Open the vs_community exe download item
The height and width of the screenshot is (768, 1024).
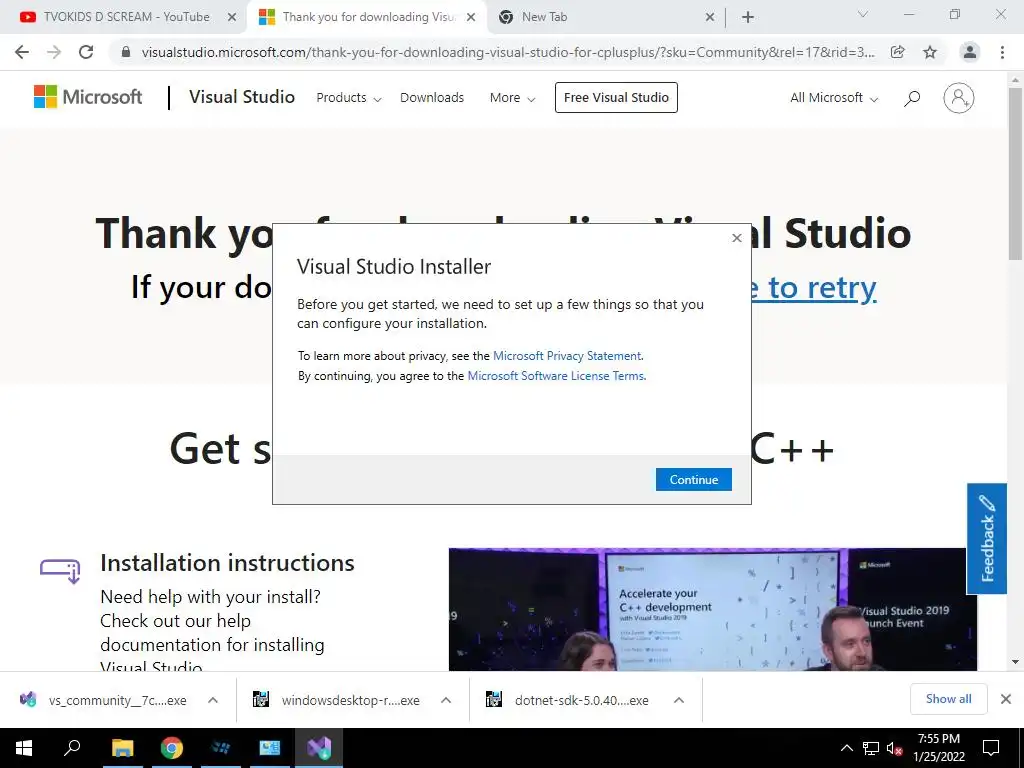pos(104,700)
